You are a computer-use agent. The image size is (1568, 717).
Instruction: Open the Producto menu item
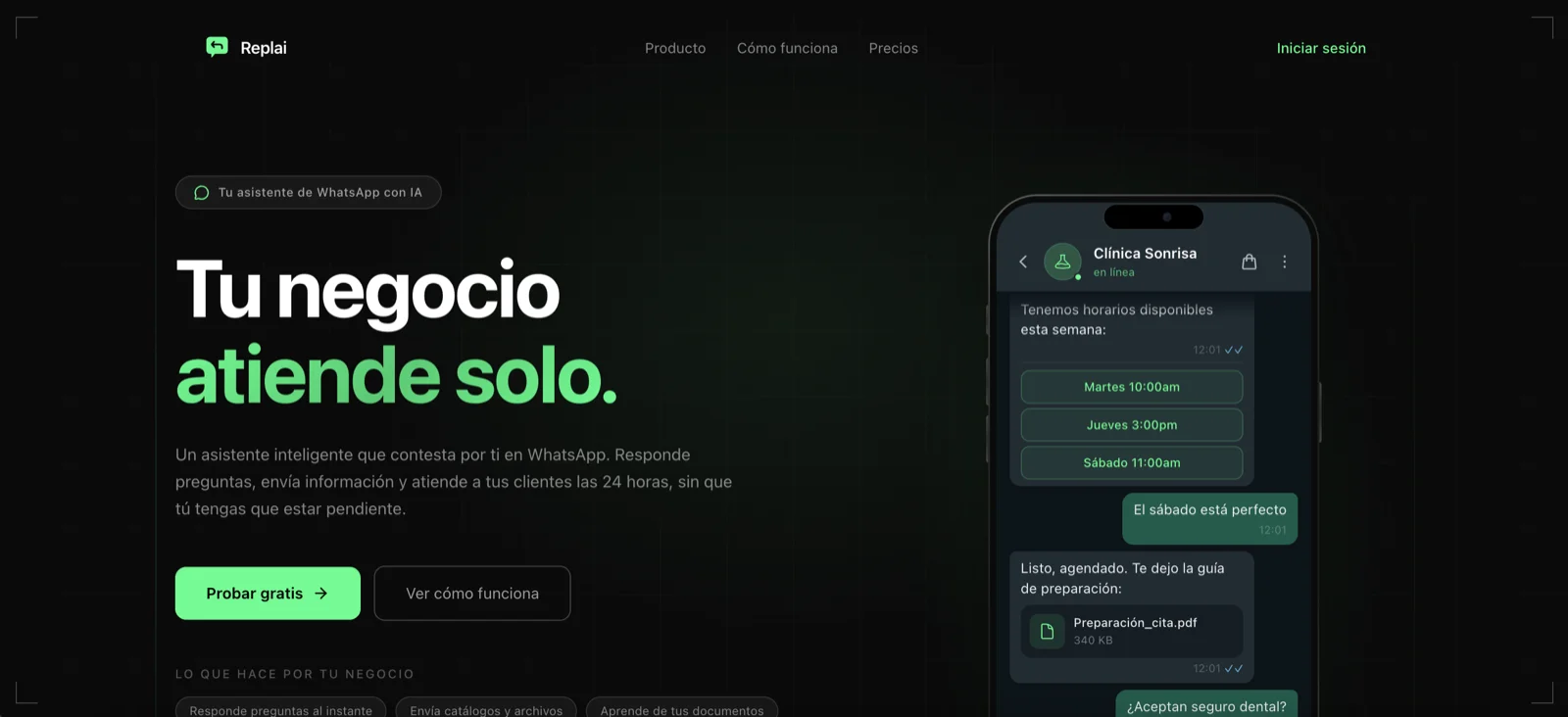pyautogui.click(x=675, y=48)
